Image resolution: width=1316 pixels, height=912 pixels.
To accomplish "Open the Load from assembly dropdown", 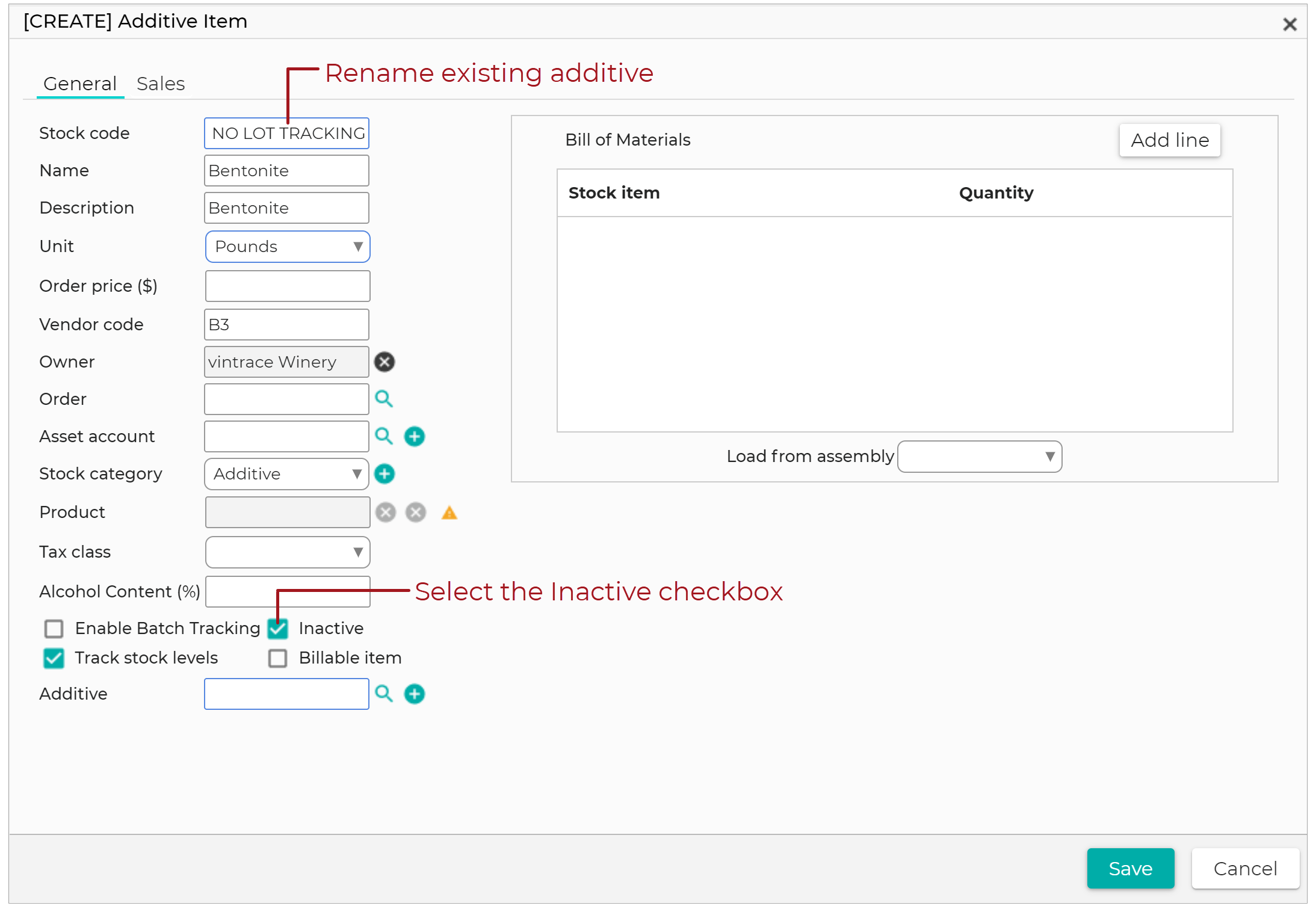I will coord(979,457).
